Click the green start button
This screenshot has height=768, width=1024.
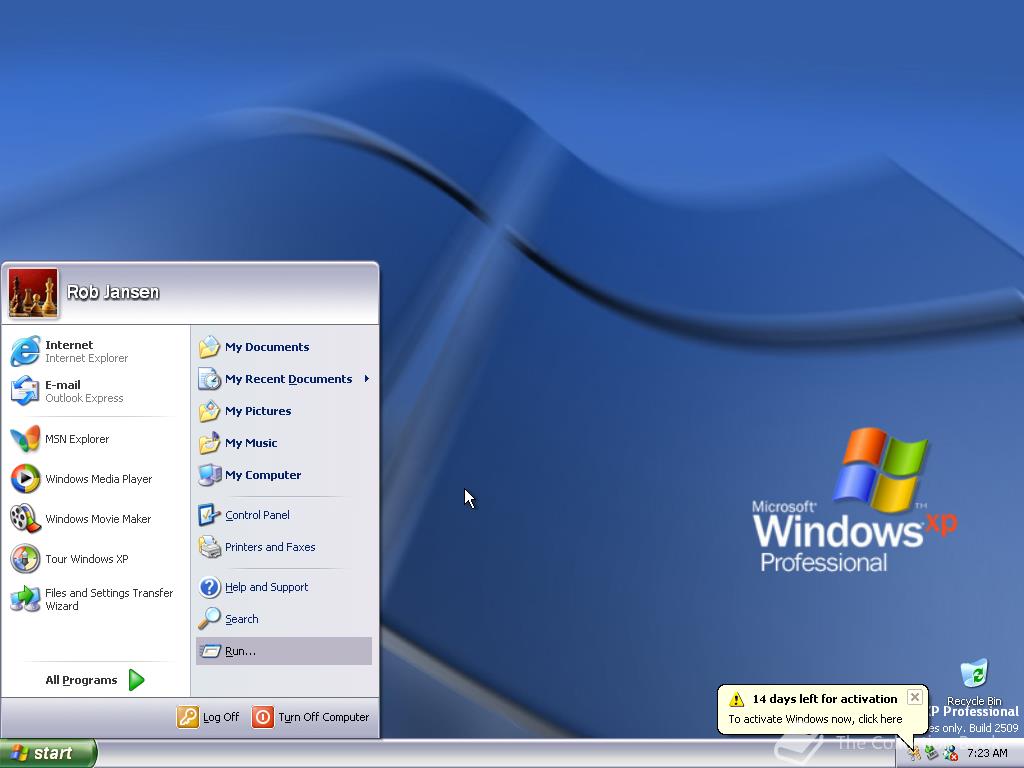(x=48, y=753)
